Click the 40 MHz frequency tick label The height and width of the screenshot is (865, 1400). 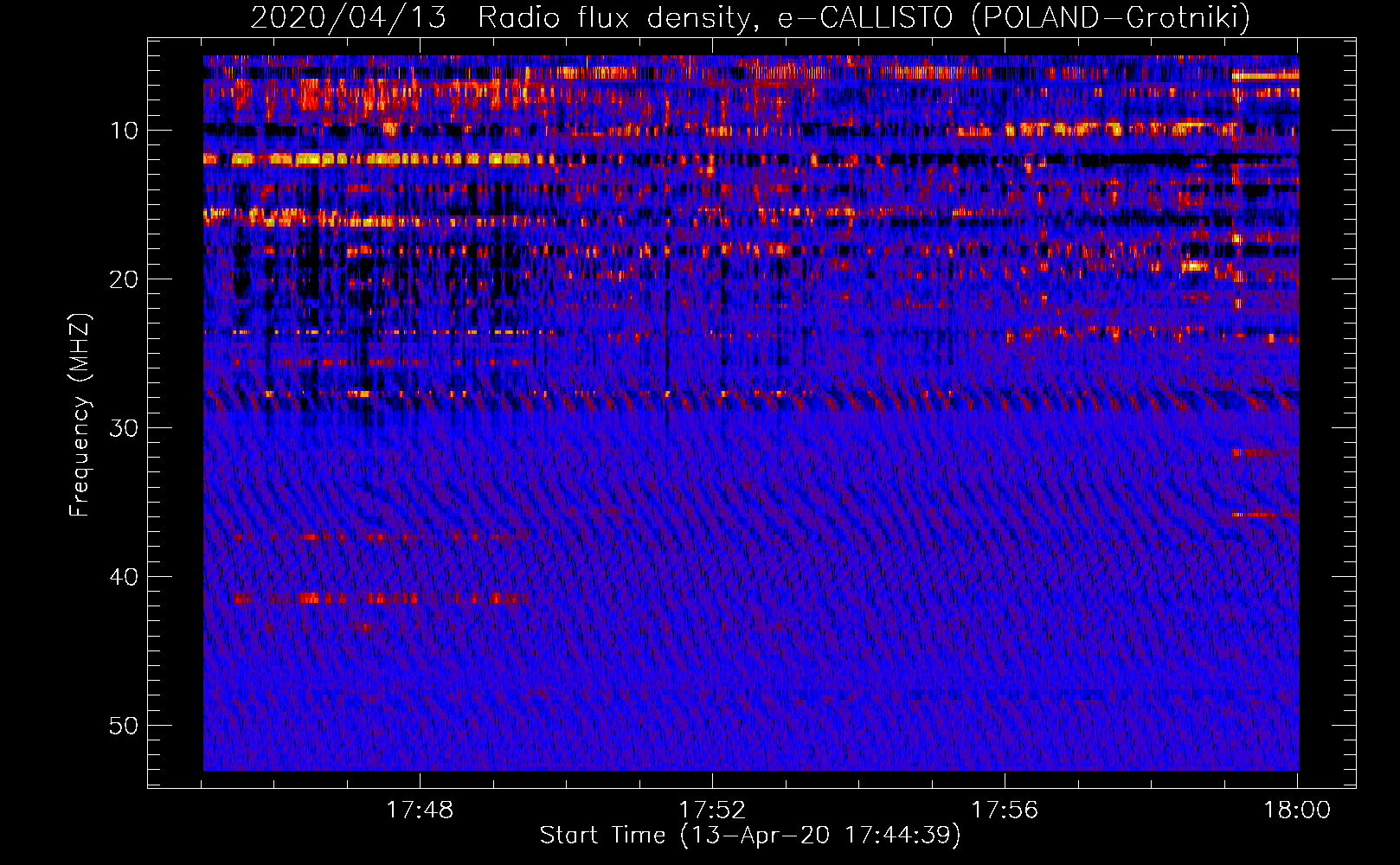pos(125,577)
